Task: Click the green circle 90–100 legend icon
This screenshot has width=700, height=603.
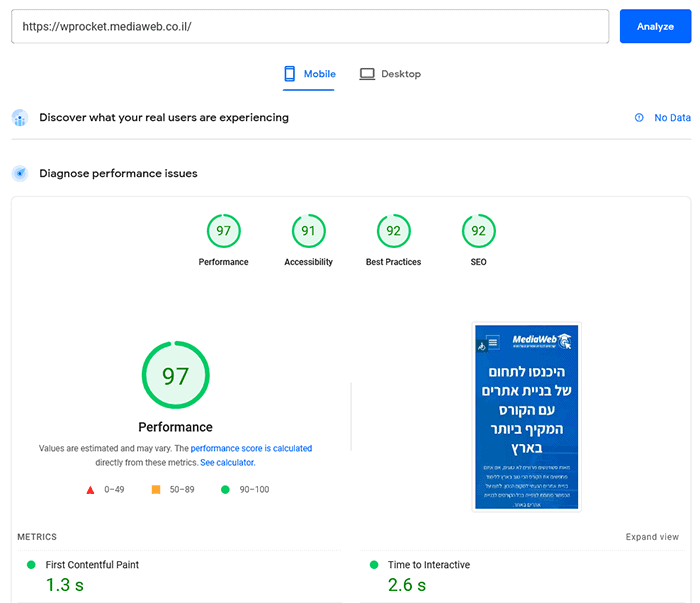Action: 225,490
